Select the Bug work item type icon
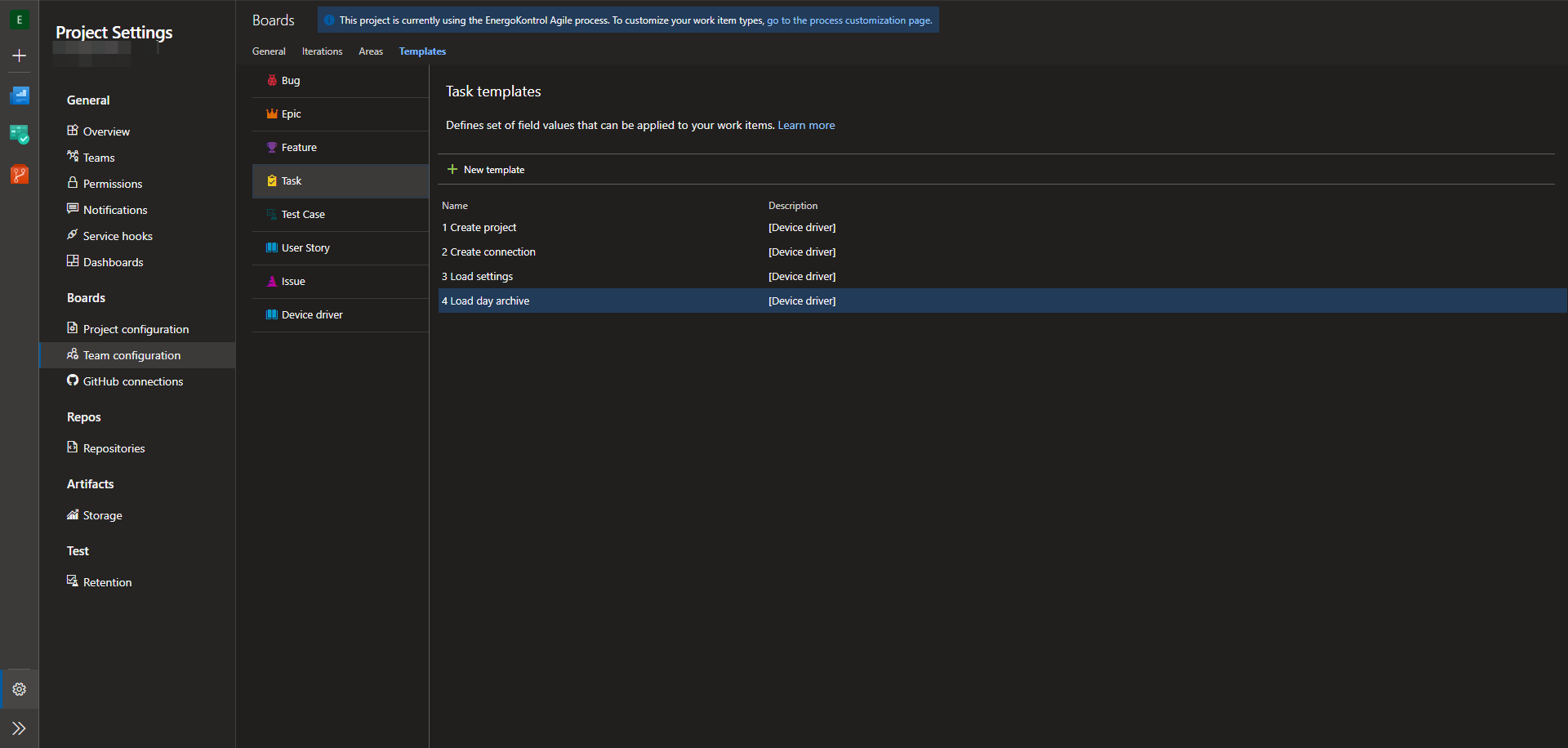Viewport: 1568px width, 748px height. click(x=273, y=80)
